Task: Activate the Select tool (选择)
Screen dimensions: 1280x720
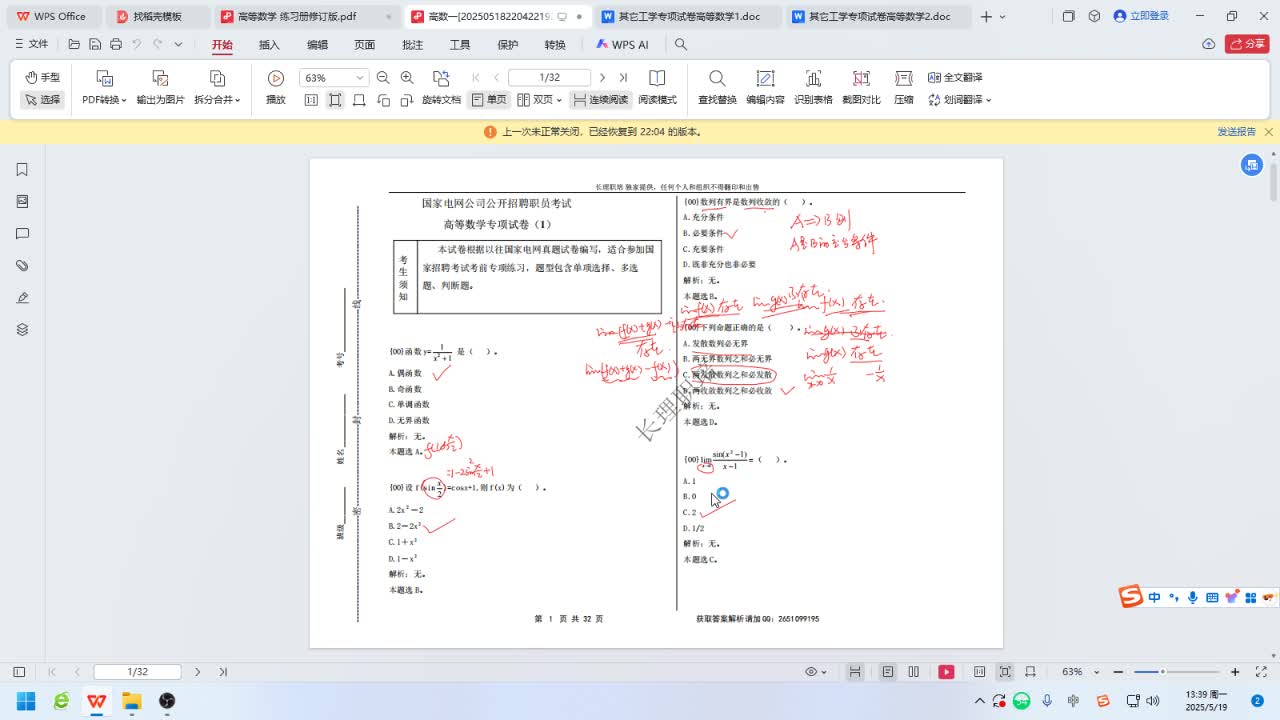Action: tap(42, 100)
